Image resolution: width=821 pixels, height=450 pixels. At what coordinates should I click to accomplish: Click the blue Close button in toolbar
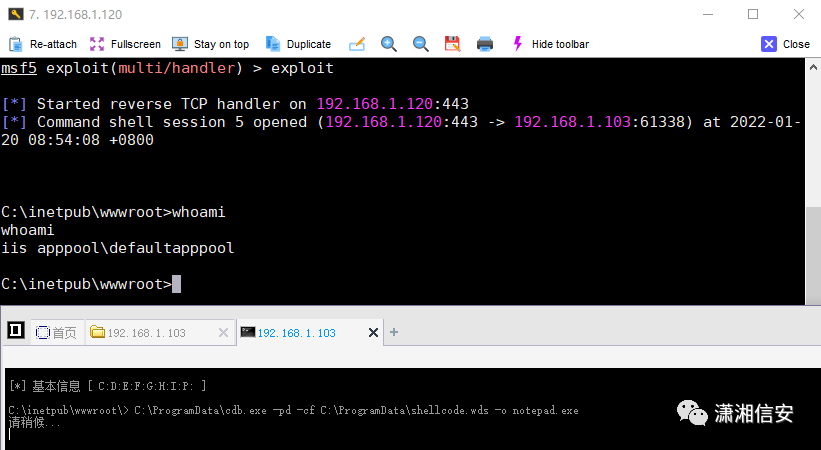pos(785,44)
